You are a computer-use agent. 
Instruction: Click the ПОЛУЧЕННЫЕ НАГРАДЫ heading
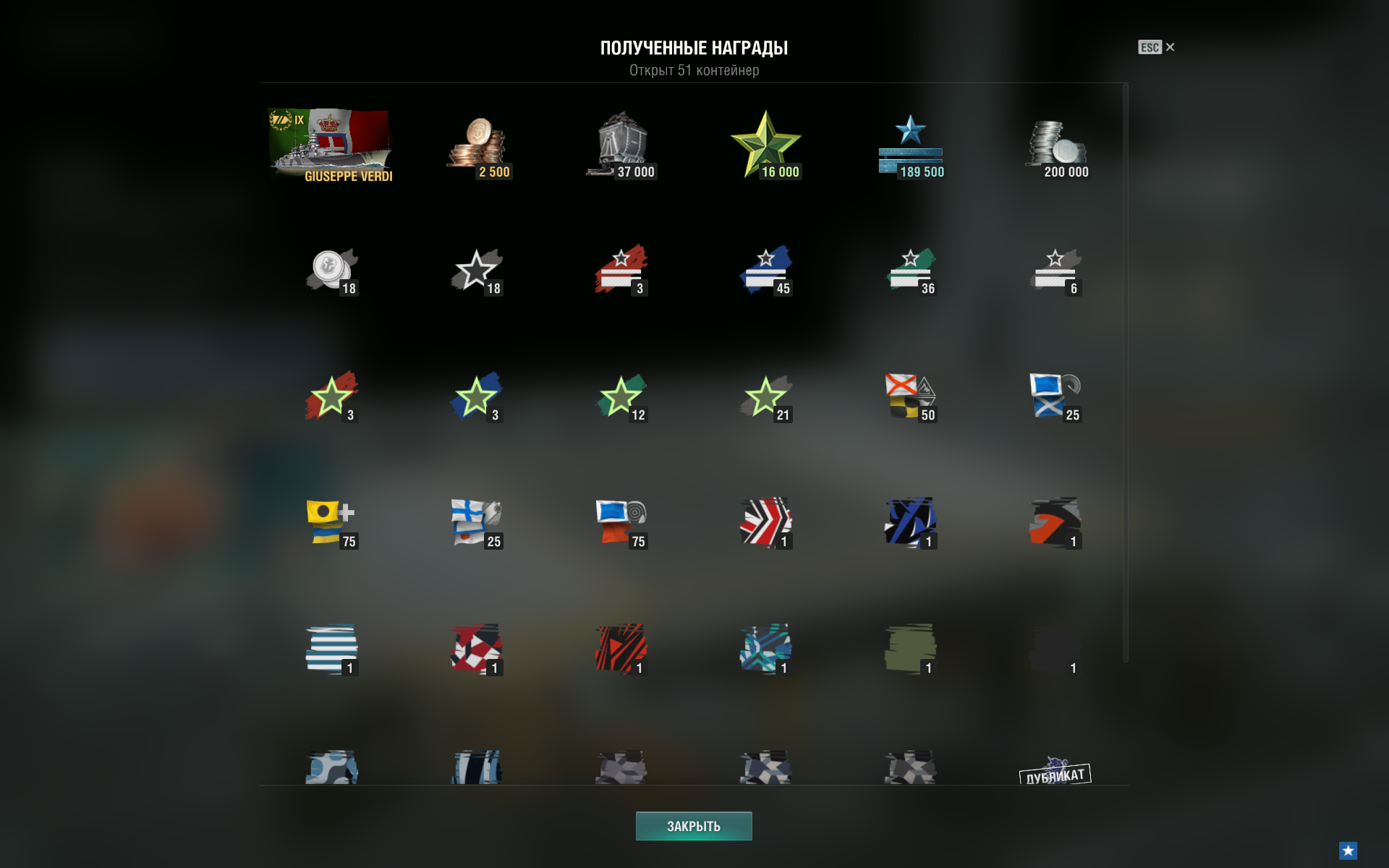pos(694,48)
